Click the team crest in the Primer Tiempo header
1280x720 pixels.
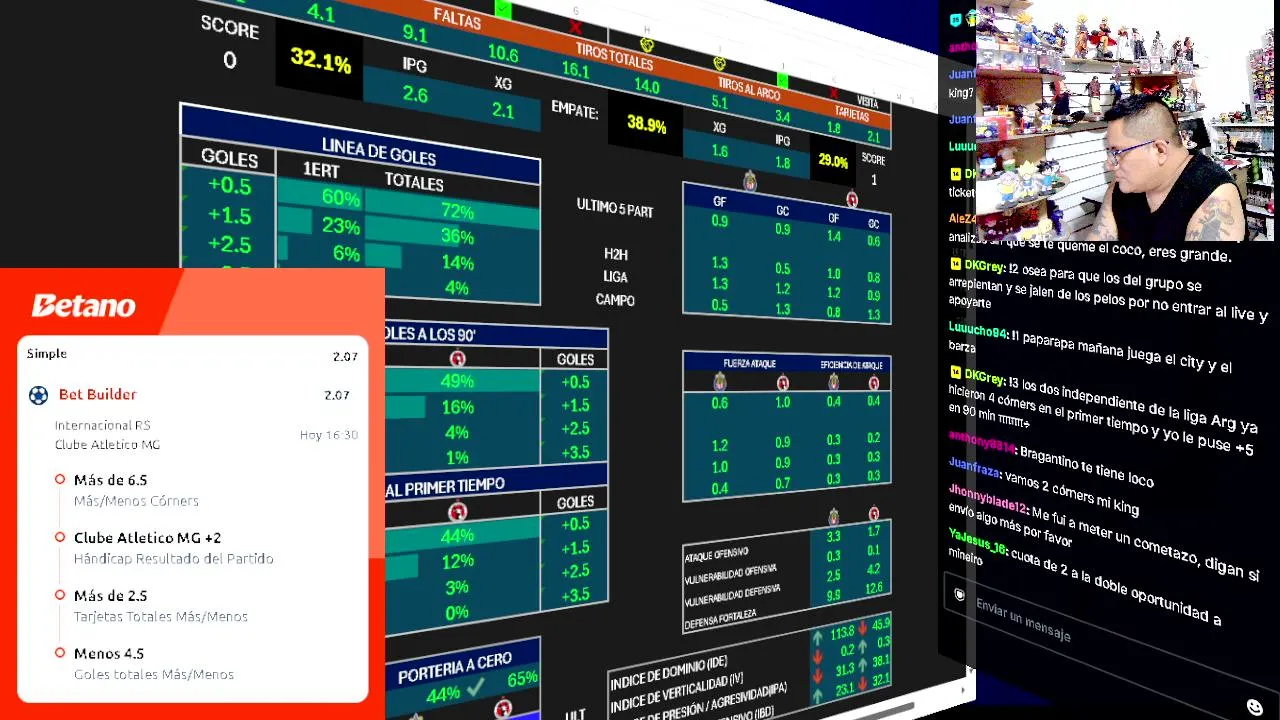[x=458, y=511]
